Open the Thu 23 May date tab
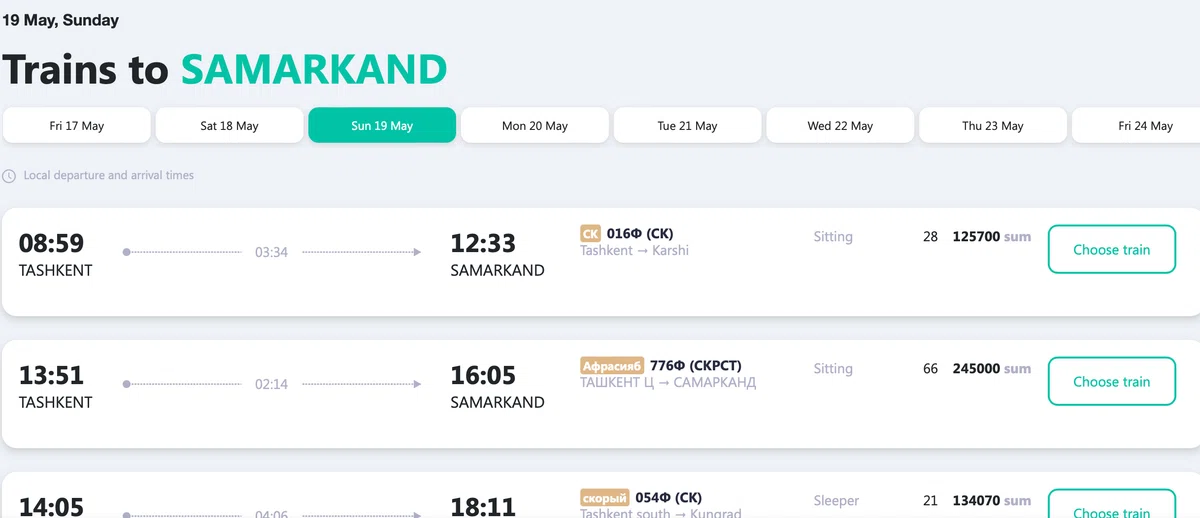The image size is (1200, 518). [x=993, y=126]
